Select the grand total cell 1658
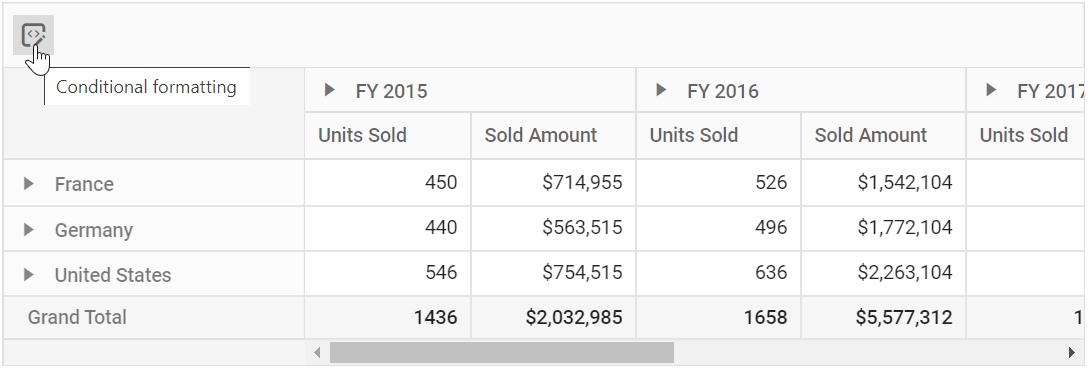This screenshot has width=1088, height=368. coord(718,318)
